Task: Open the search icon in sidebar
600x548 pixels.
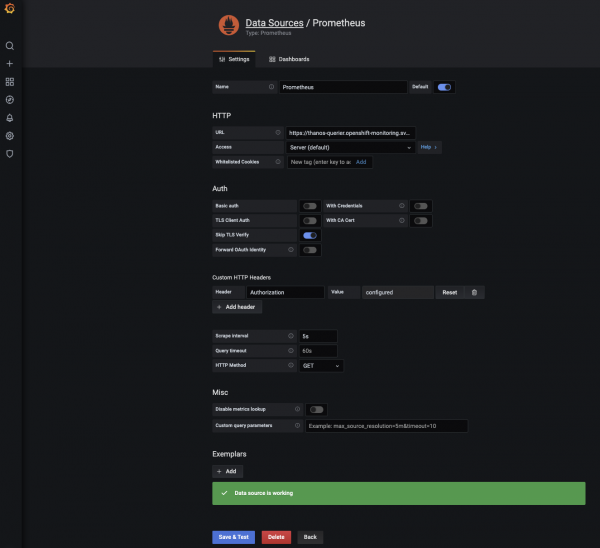Action: (x=10, y=46)
